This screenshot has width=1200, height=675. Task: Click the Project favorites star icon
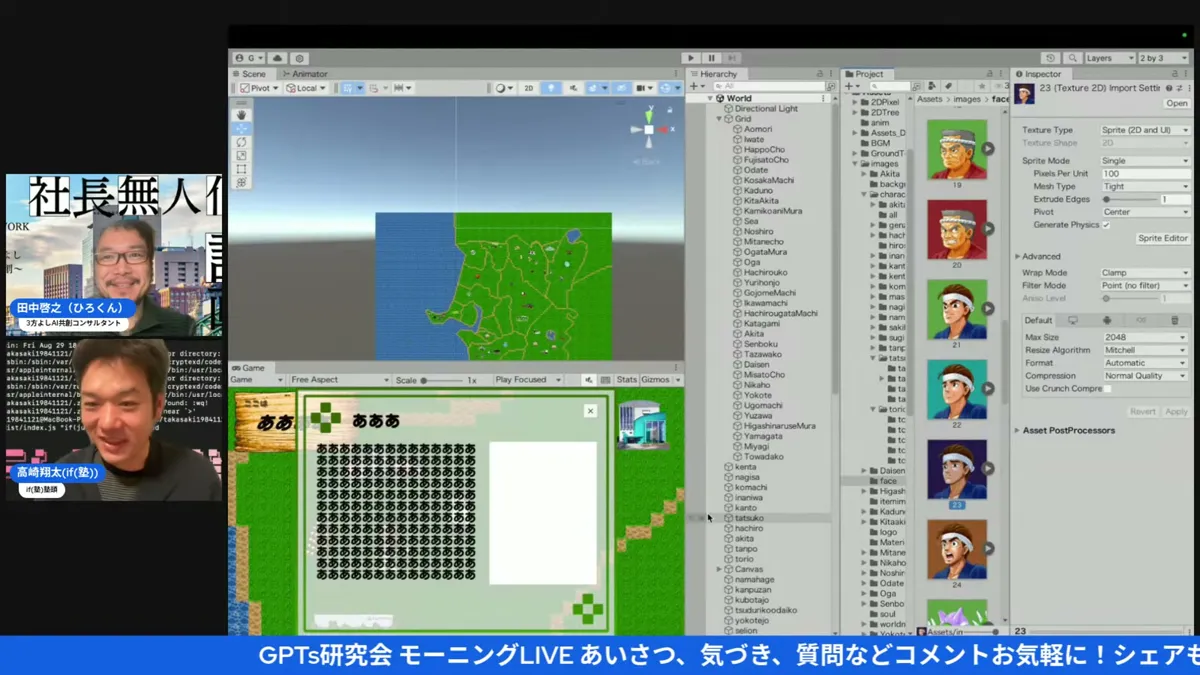[981, 87]
